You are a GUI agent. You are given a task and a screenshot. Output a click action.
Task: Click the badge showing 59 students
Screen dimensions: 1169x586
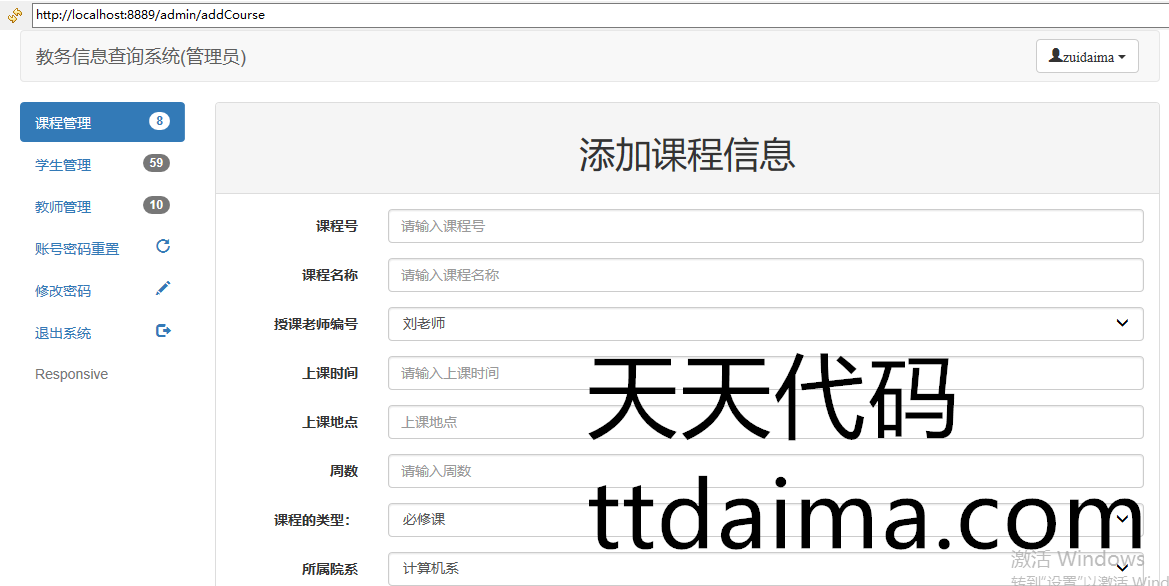click(x=156, y=163)
